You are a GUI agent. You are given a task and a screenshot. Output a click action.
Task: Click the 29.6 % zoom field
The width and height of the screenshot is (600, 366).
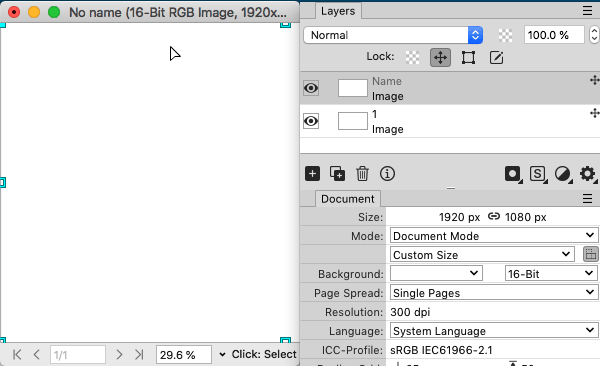(184, 355)
